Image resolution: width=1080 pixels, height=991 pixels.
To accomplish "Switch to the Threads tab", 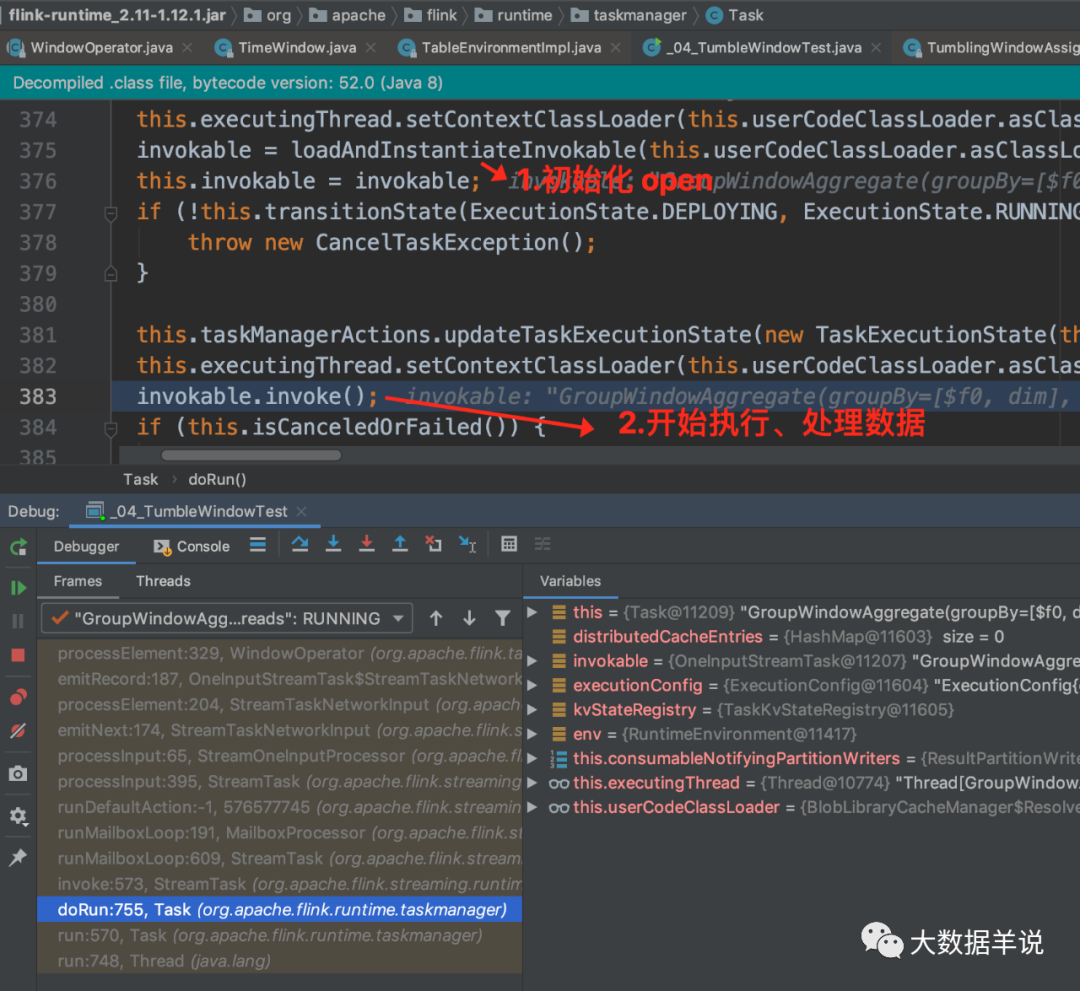I will point(162,580).
